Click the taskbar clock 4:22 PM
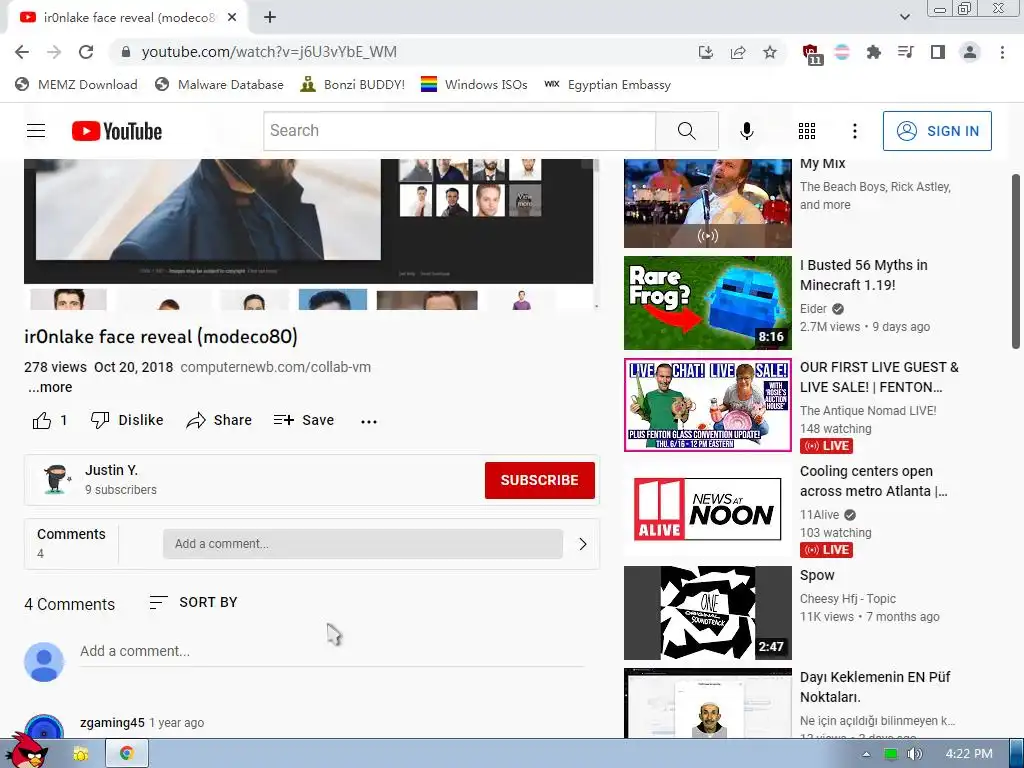This screenshot has width=1024, height=768. (x=969, y=754)
